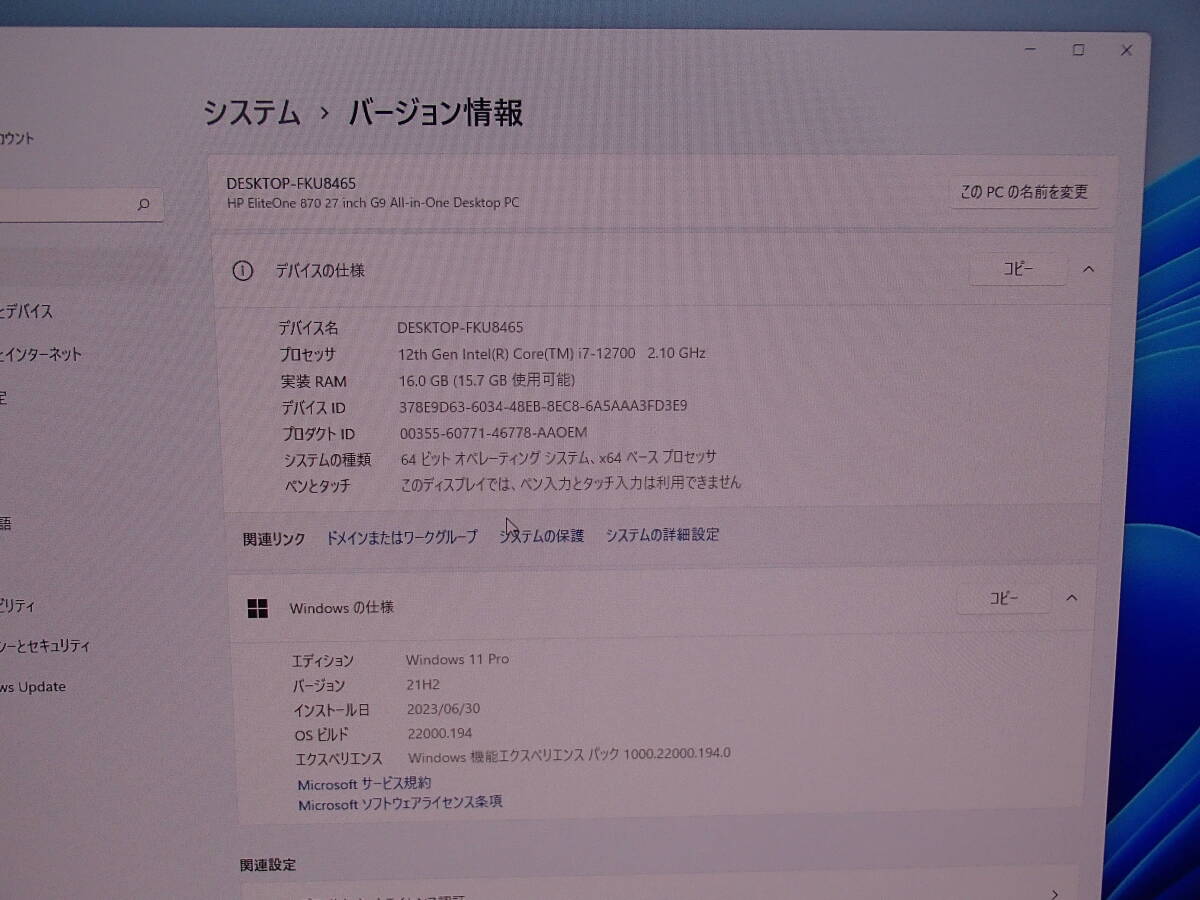Select sidebar item ending in デバイス

(27, 312)
